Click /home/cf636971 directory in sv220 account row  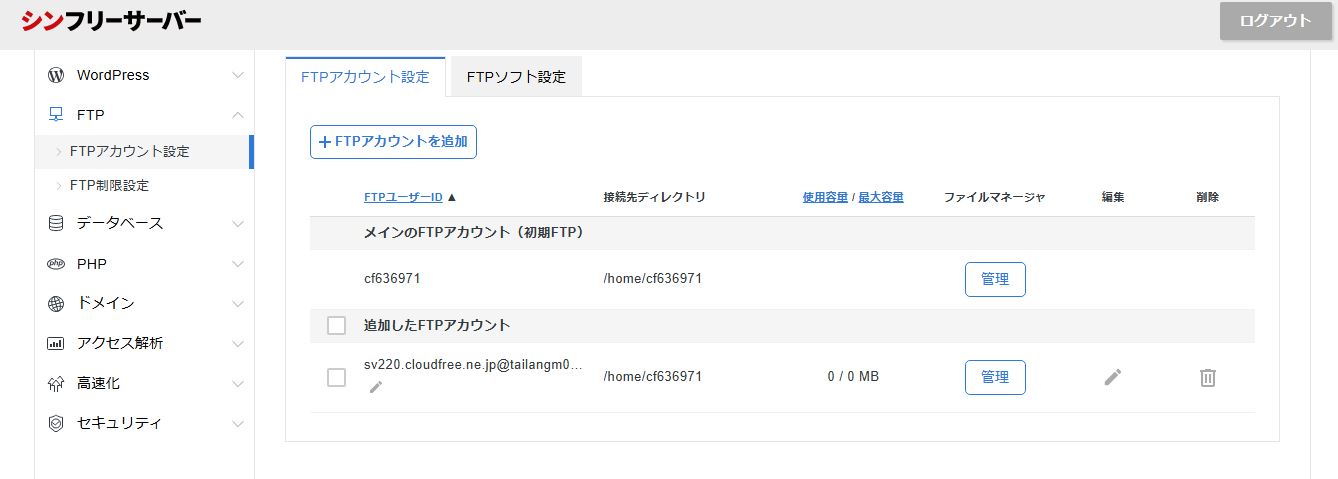pyautogui.click(x=653, y=377)
